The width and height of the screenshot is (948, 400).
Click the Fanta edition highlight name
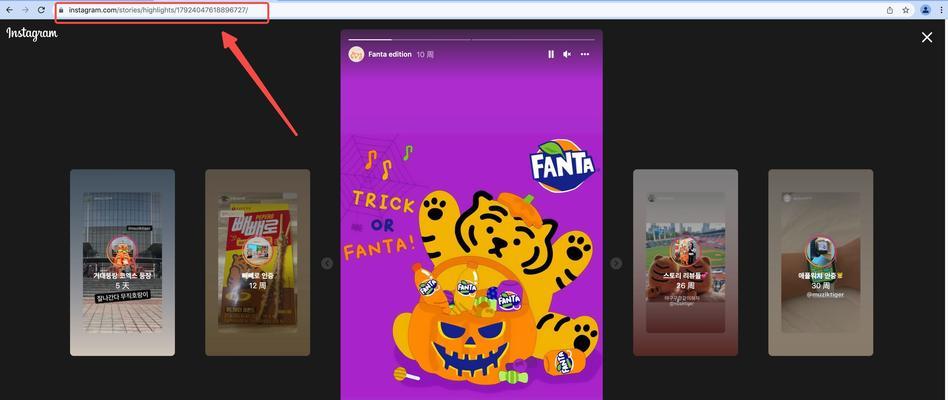tap(390, 54)
